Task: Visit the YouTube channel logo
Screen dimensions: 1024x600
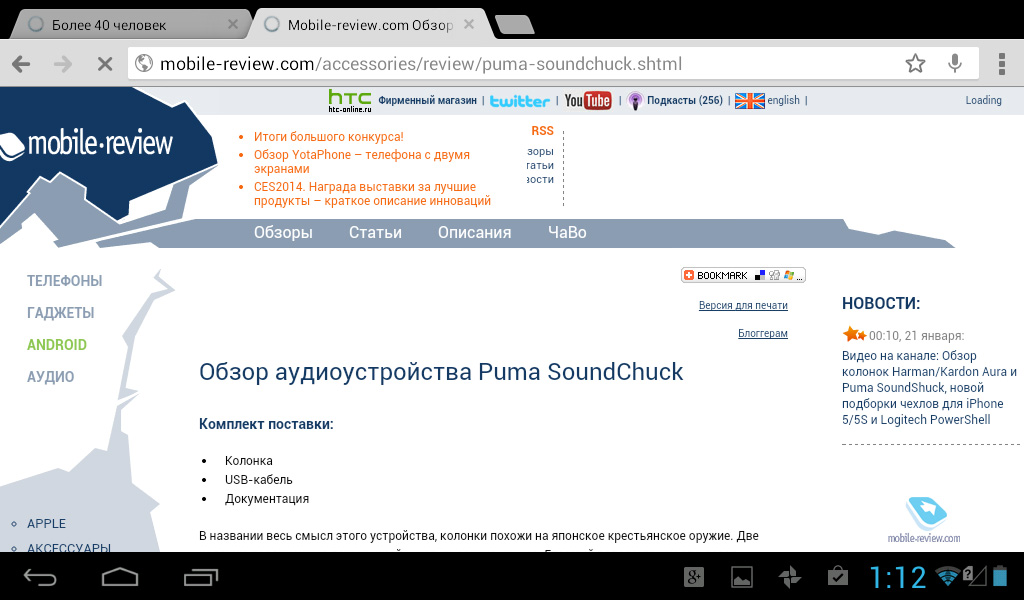Action: click(x=588, y=101)
